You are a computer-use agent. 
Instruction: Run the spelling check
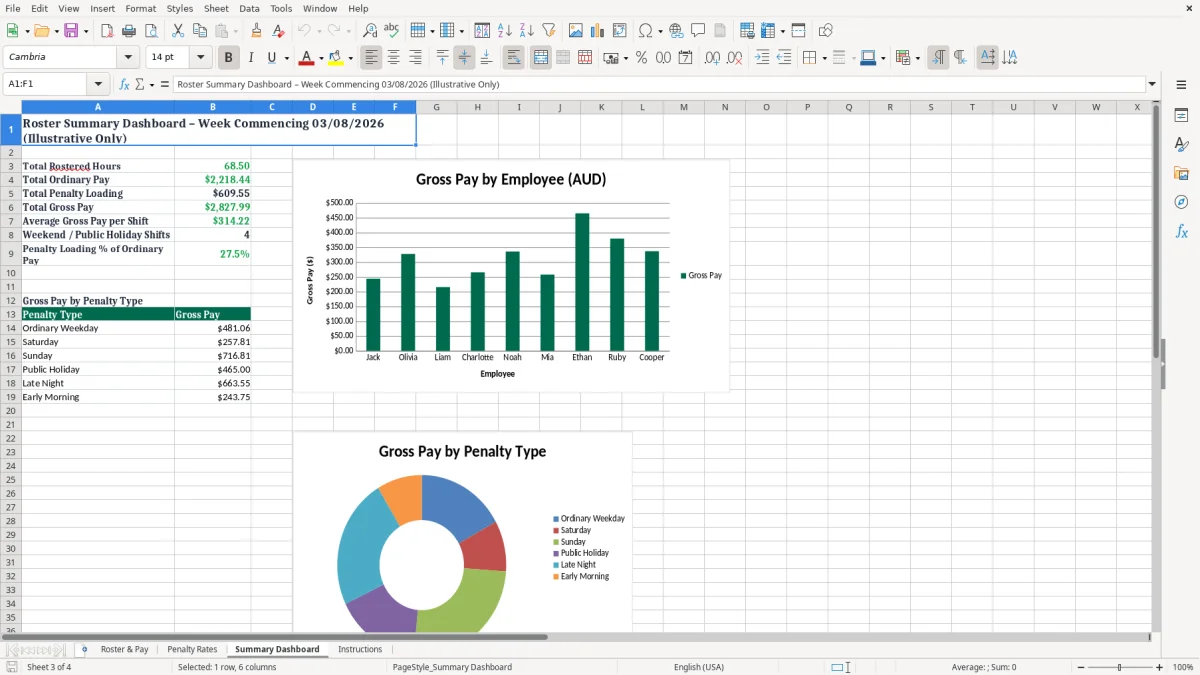(x=391, y=31)
